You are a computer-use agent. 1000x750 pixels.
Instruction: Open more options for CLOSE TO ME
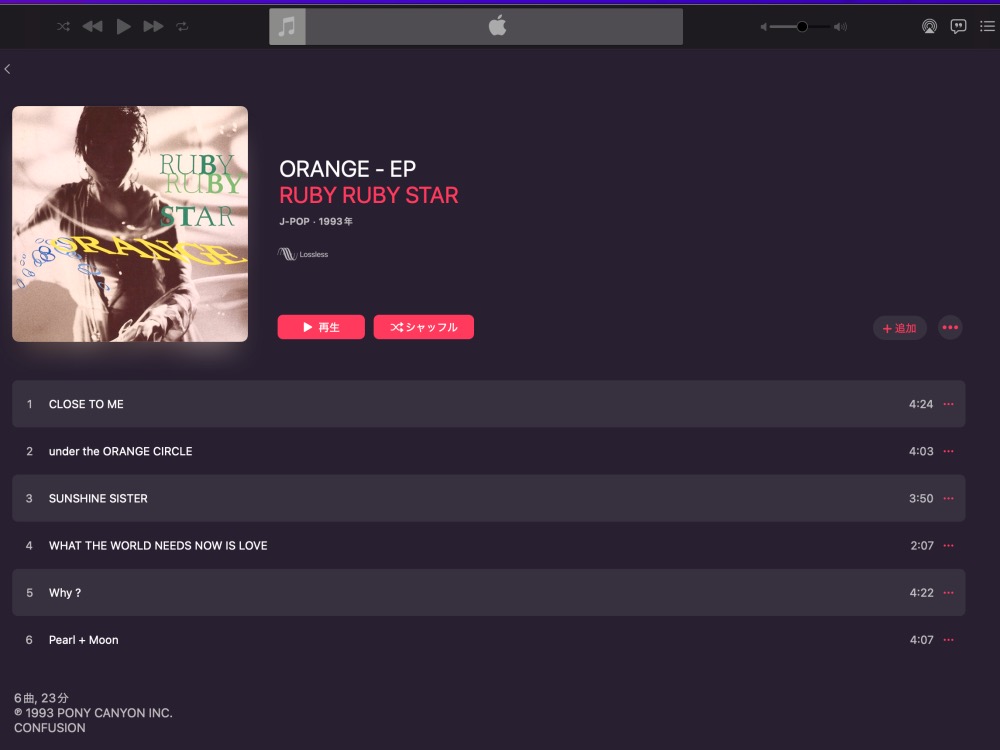[x=948, y=404]
